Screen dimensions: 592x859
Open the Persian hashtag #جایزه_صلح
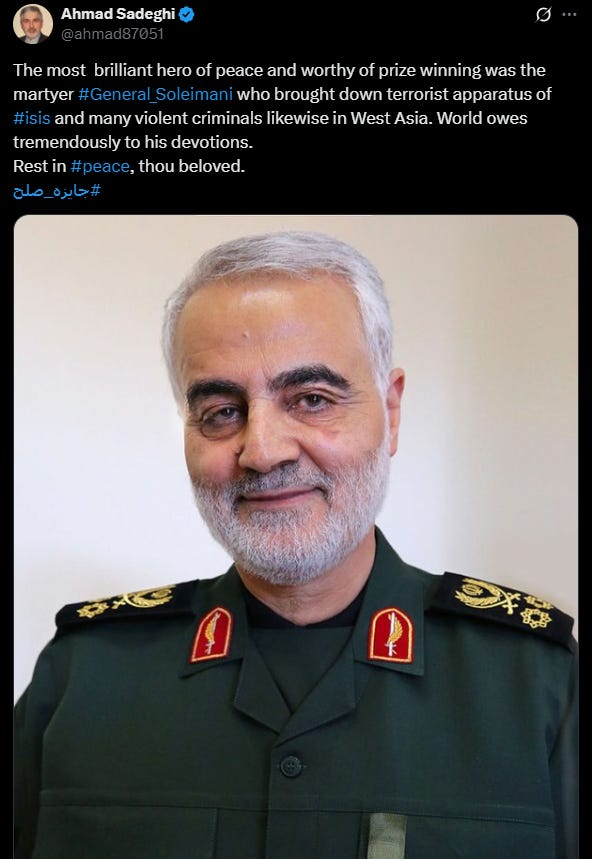pyautogui.click(x=57, y=191)
